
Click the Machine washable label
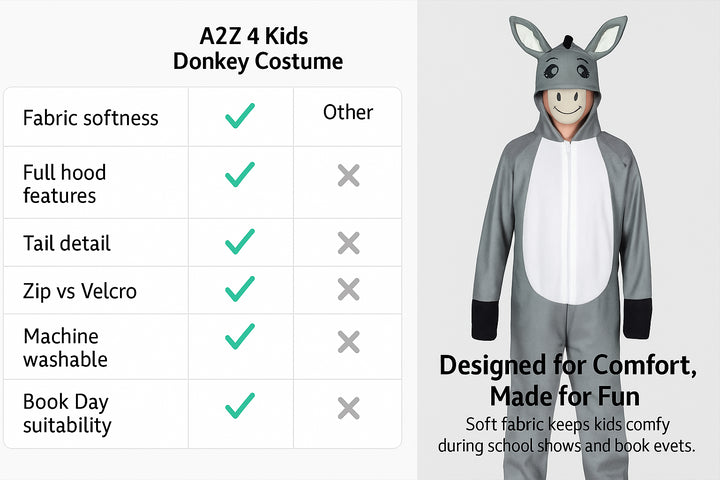click(65, 348)
